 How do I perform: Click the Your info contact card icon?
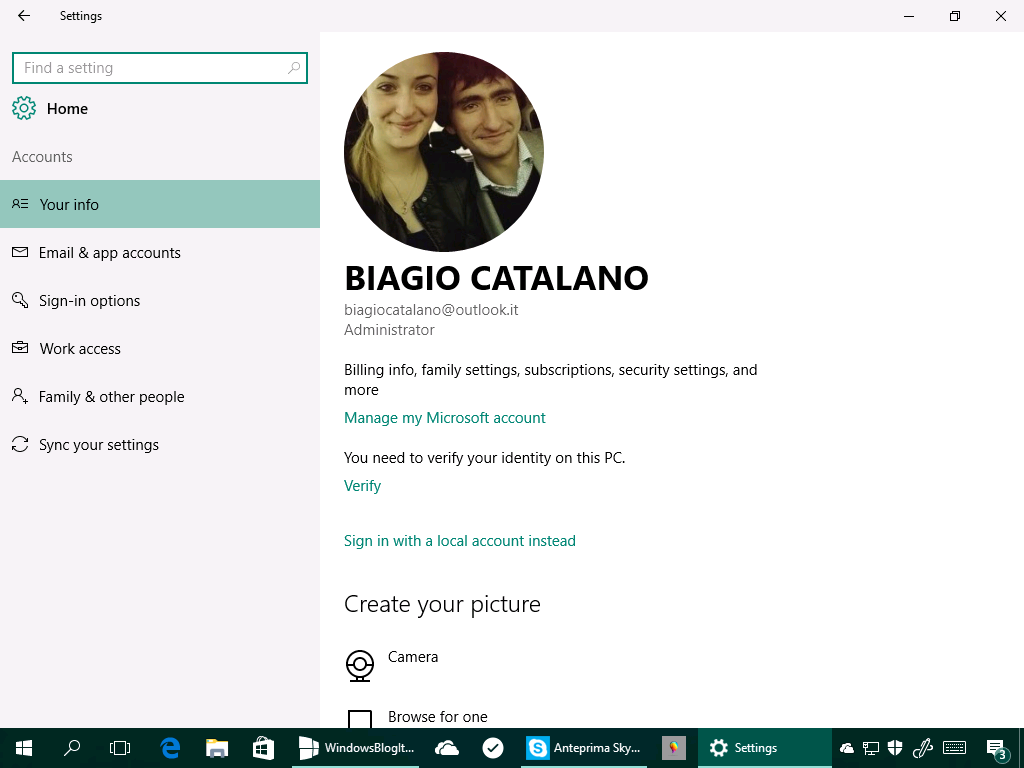point(20,204)
